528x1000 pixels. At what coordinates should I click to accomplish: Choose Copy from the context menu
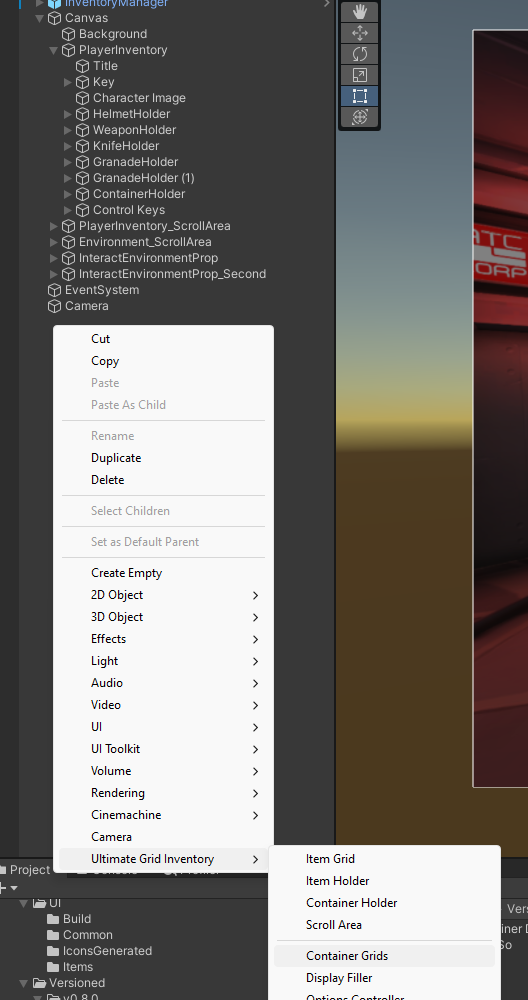point(163,361)
